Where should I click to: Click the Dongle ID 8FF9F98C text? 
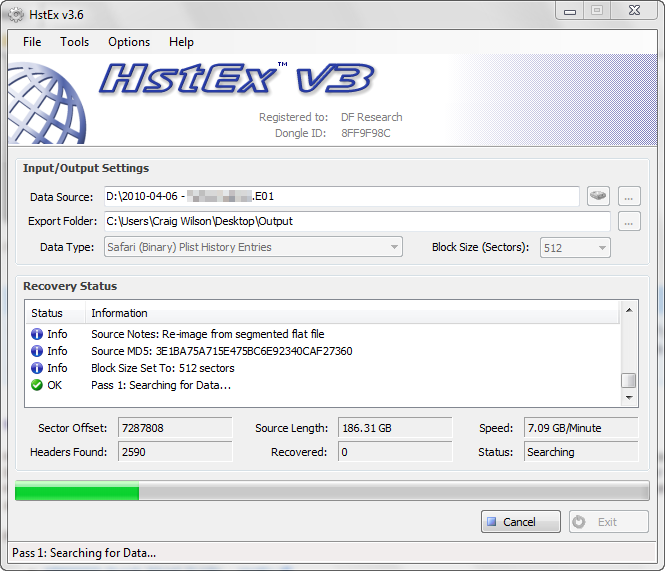coord(366,133)
